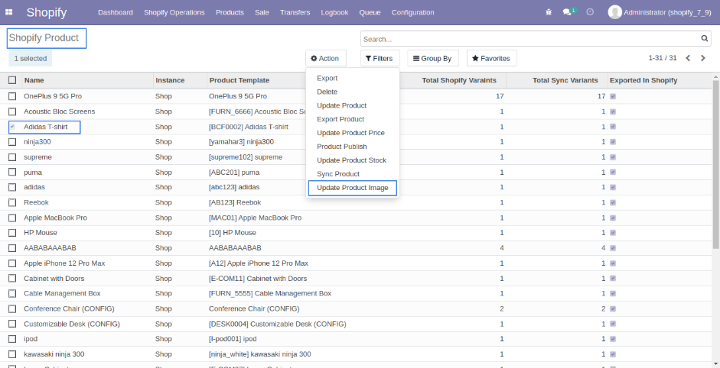This screenshot has width=720, height=368.
Task: Open the Transfers menu
Action: click(295, 12)
